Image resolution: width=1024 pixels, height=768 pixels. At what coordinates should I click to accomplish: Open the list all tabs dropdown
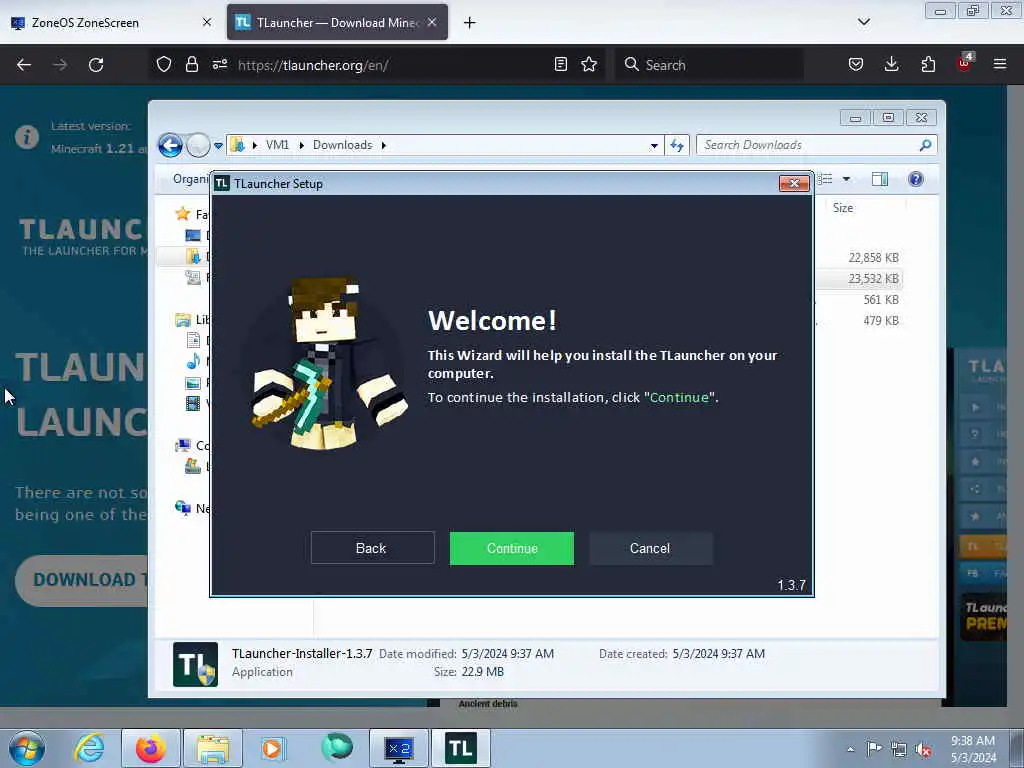pos(863,22)
